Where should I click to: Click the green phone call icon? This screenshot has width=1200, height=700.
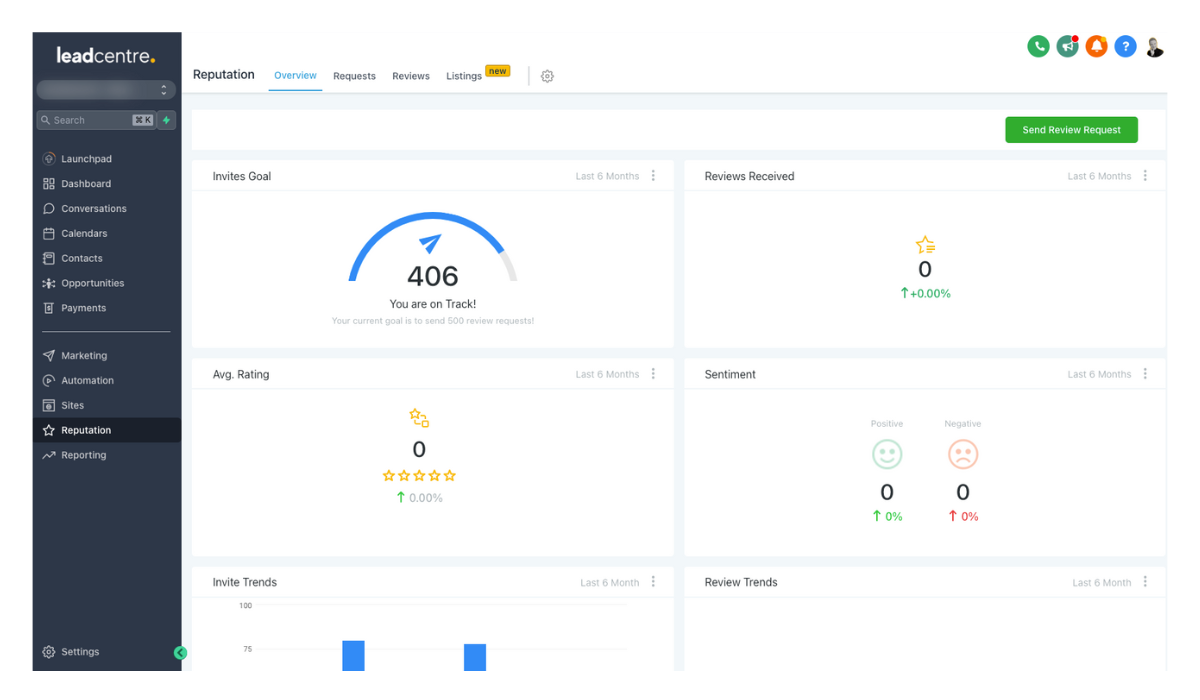[x=1038, y=46]
